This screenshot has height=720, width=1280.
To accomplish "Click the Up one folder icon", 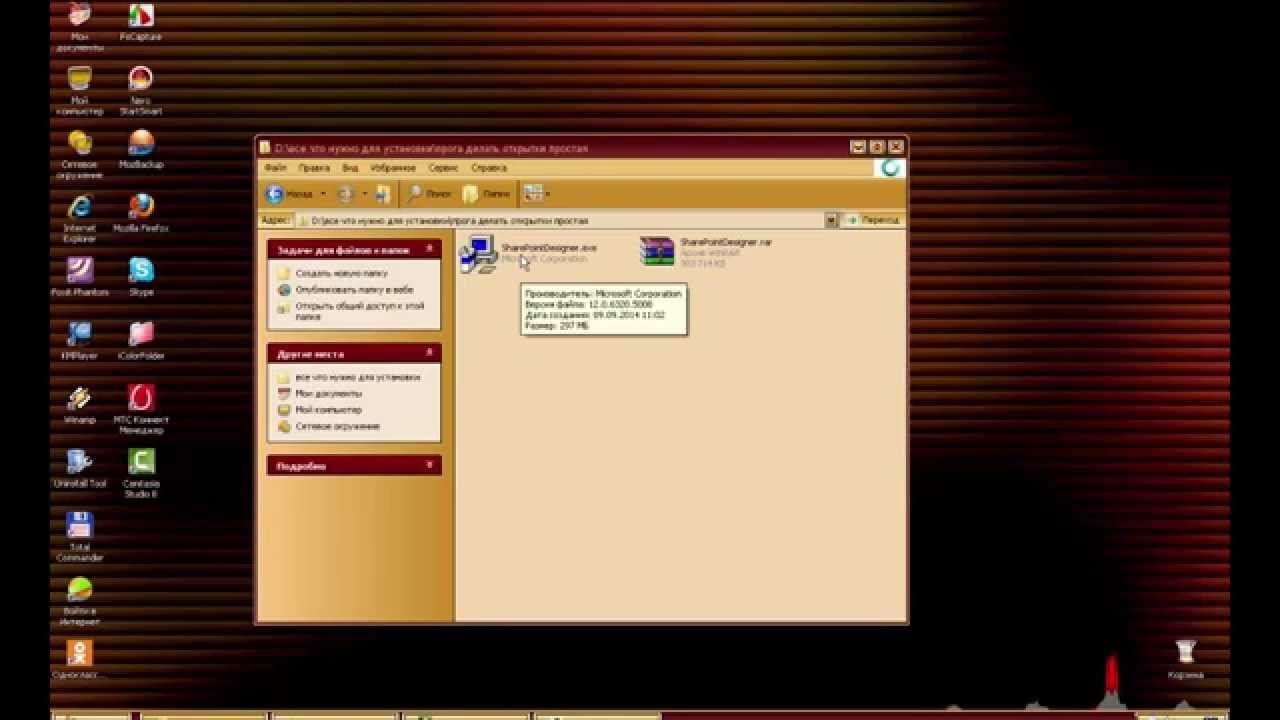I will tap(383, 194).
